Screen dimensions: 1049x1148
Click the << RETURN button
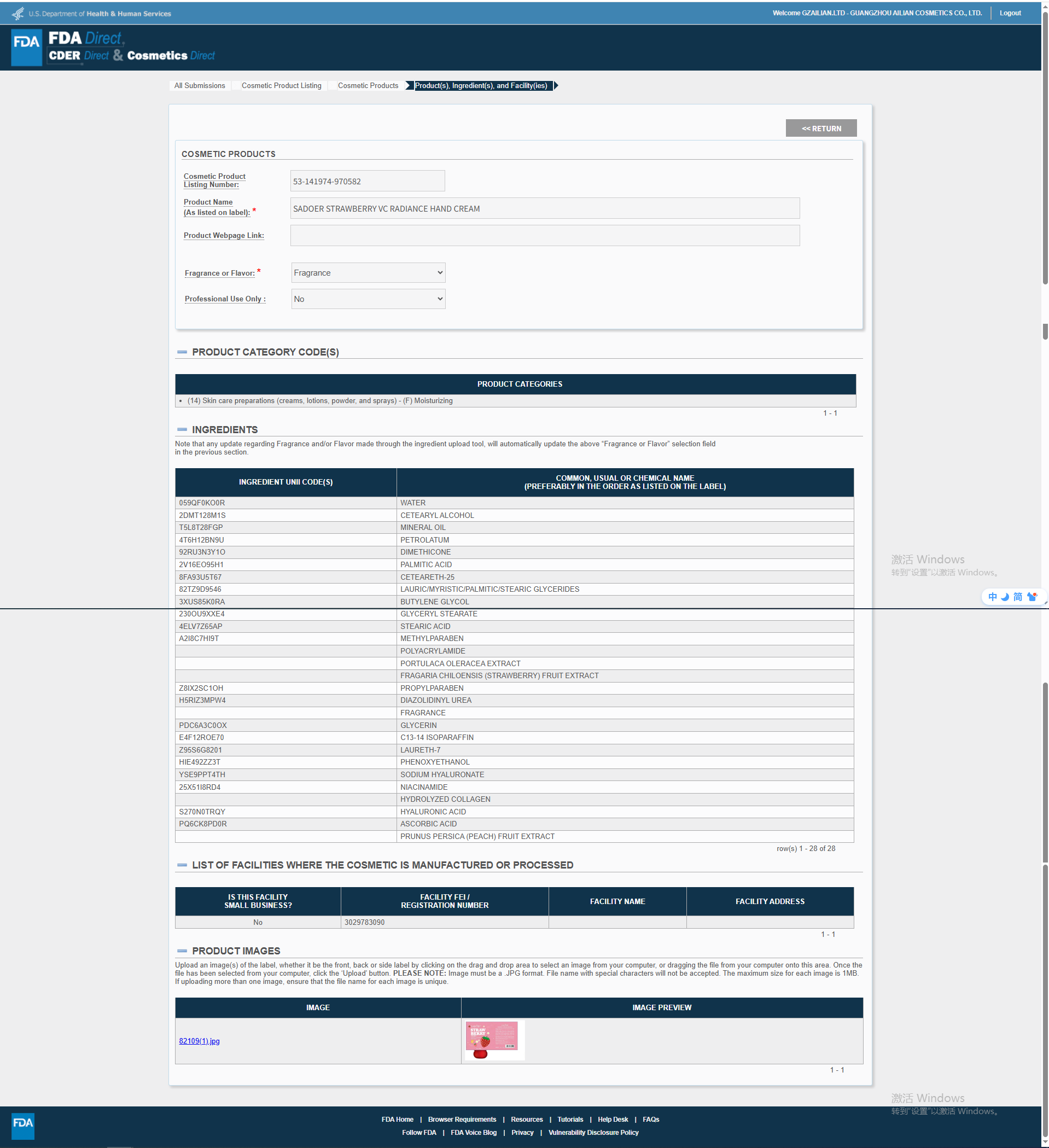820,128
